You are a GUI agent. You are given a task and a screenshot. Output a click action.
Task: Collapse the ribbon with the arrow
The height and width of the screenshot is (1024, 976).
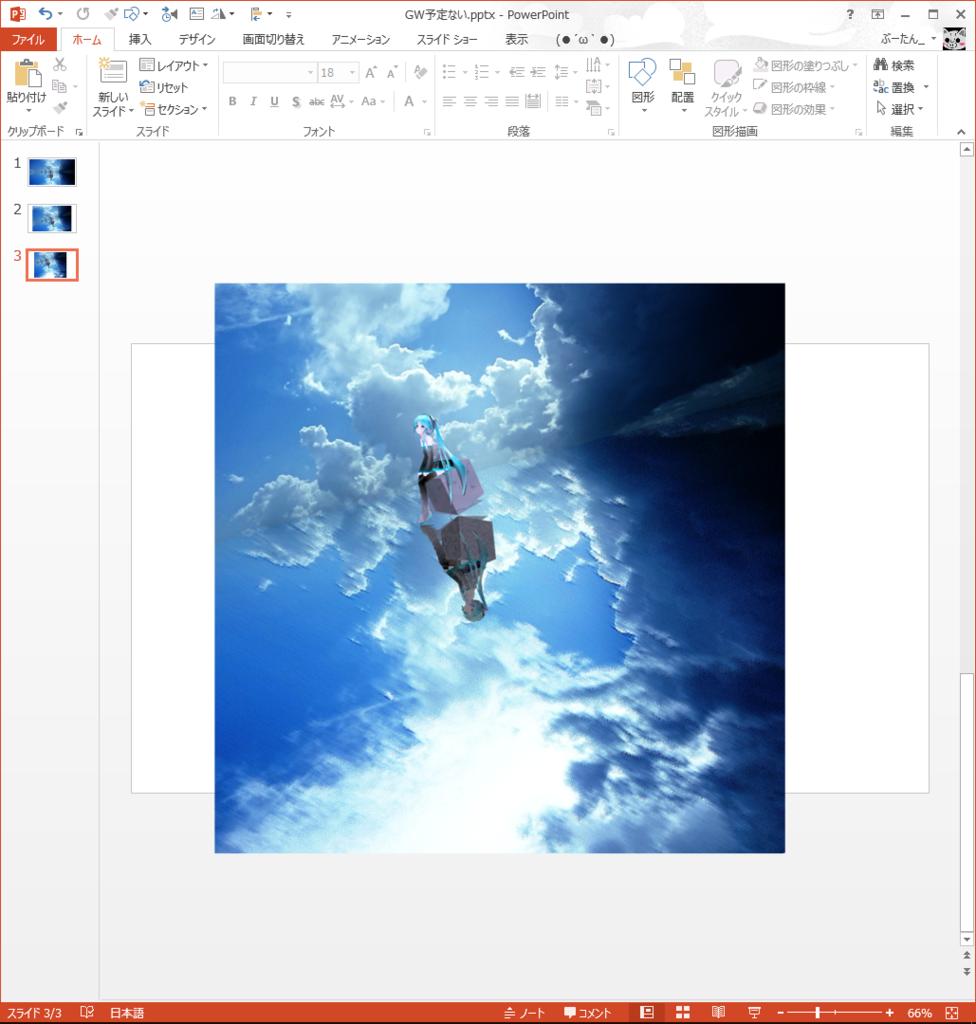click(x=961, y=132)
